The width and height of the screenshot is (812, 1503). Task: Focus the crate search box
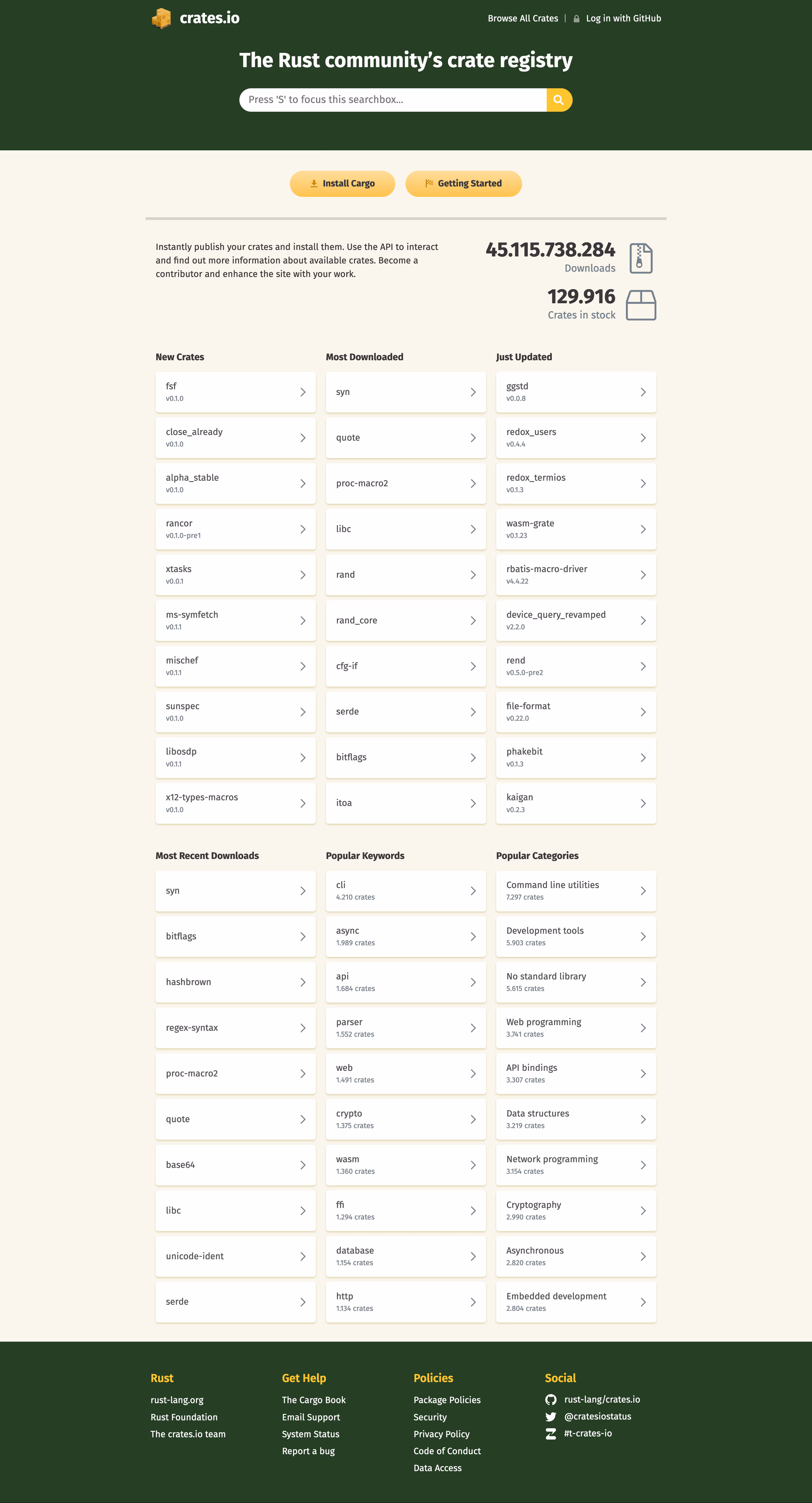pos(392,100)
